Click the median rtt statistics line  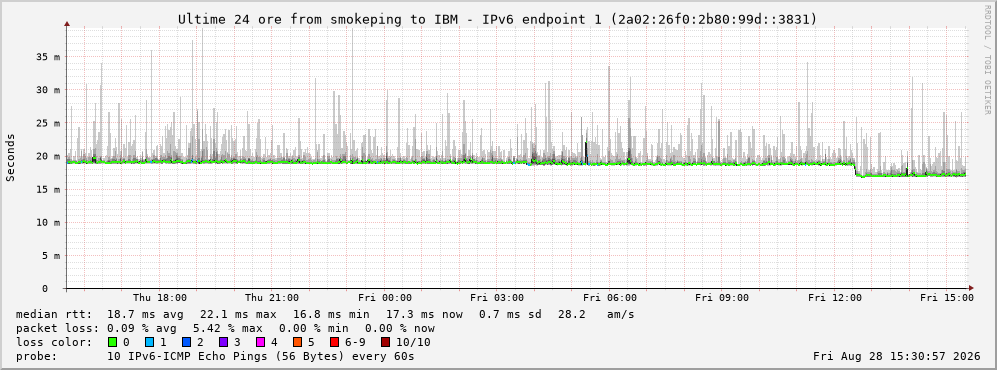(325, 315)
